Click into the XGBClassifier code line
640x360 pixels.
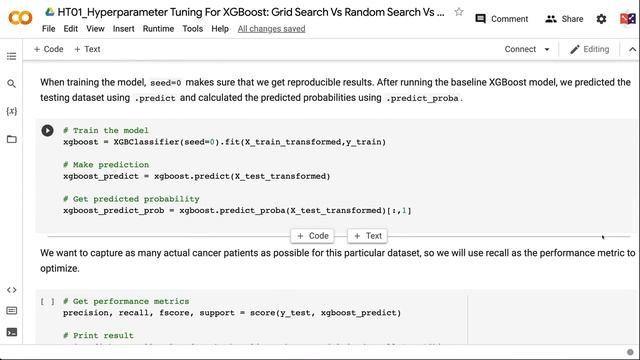pos(224,142)
